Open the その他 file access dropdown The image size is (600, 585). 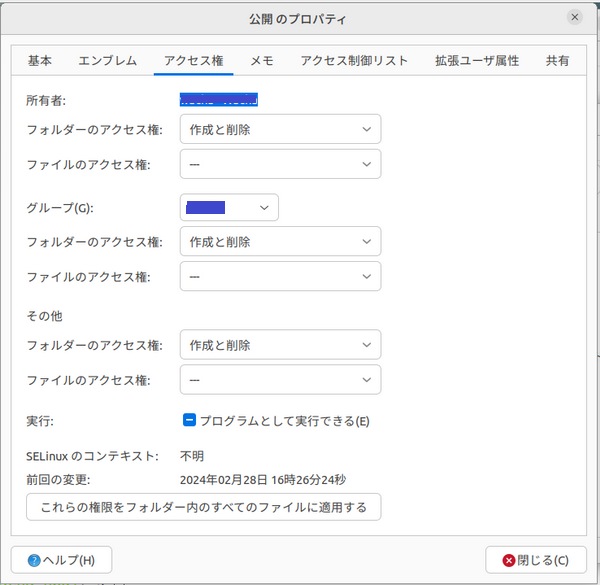[280, 380]
